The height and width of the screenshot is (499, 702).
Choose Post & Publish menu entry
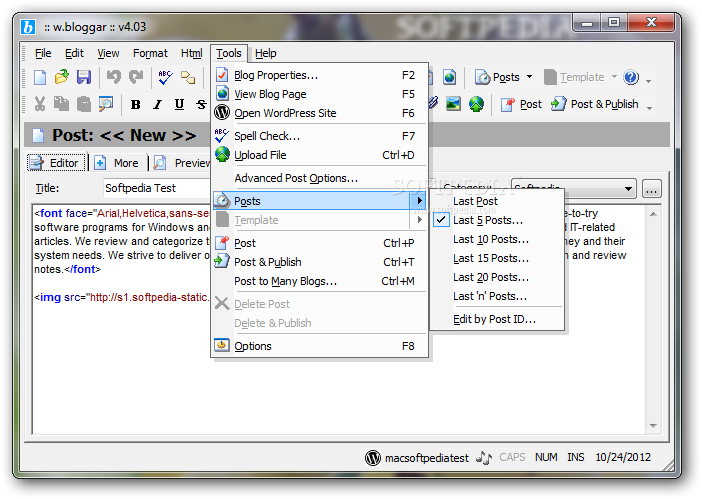[x=319, y=262]
